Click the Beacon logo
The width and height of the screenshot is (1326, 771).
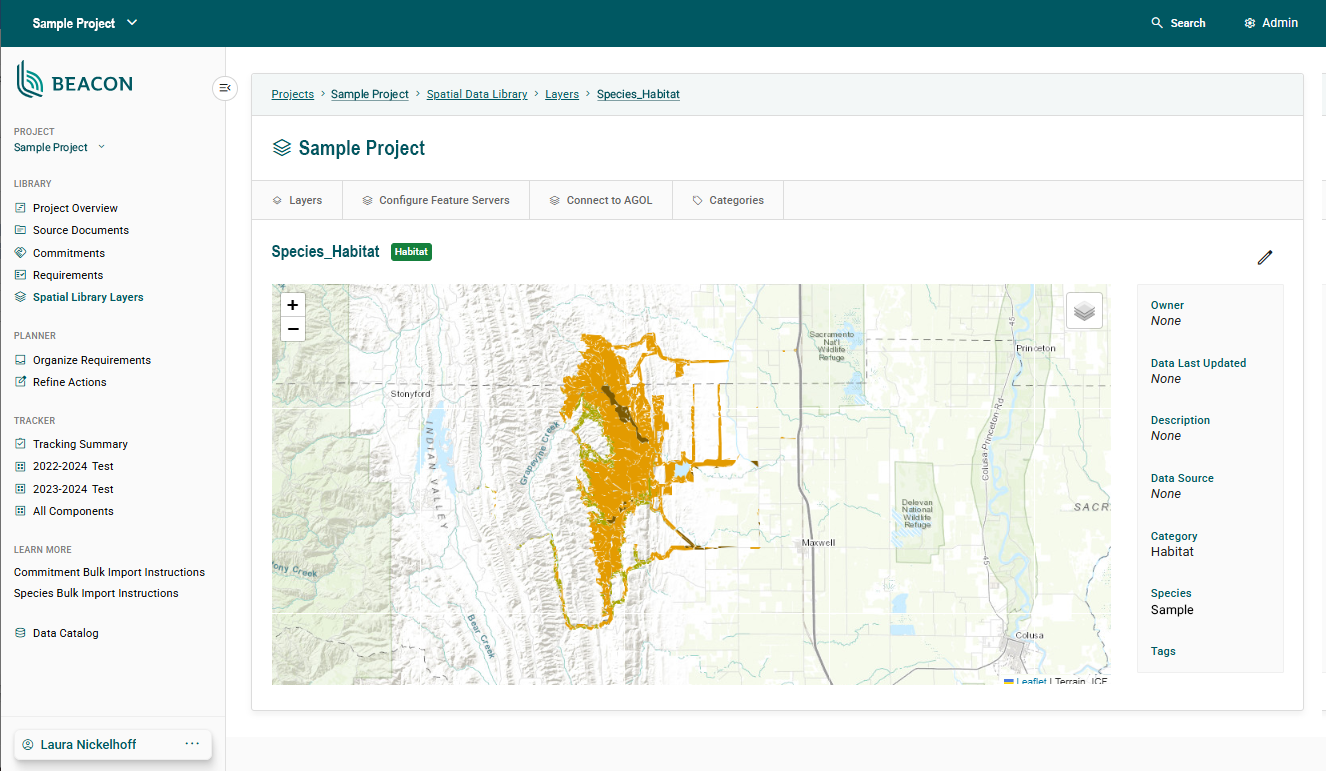click(x=75, y=82)
